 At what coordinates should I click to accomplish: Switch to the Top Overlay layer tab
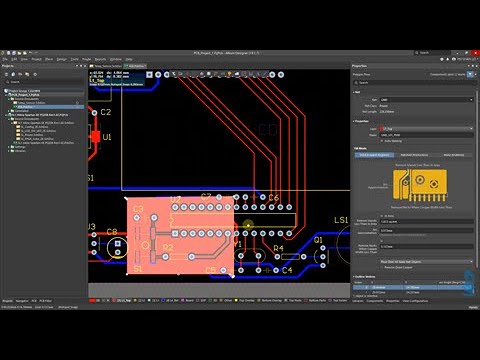[244, 301]
